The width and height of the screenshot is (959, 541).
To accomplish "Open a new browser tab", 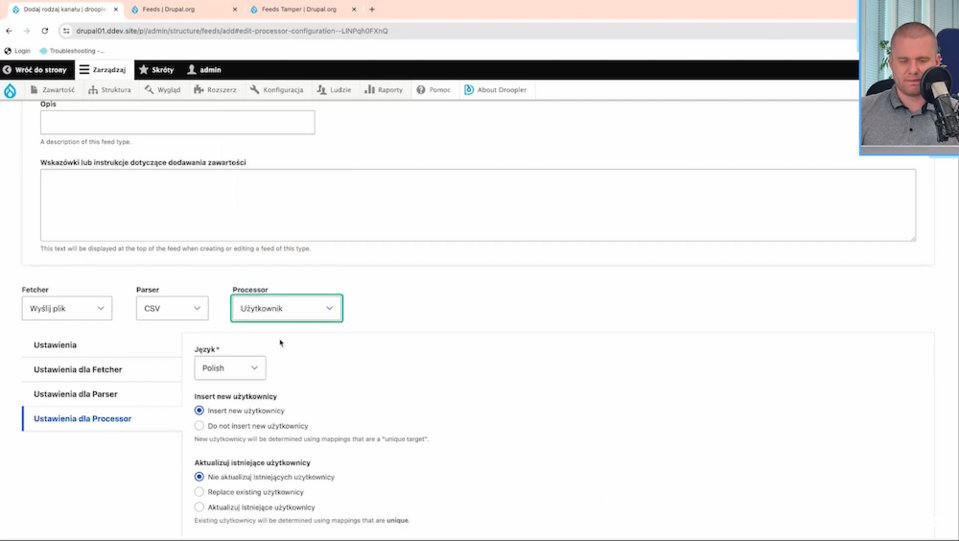I will 372,9.
